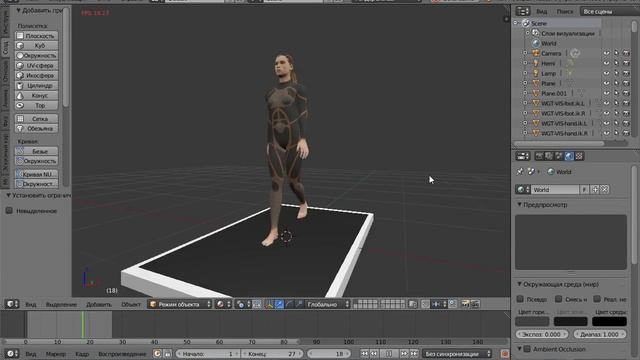
Task: Enable the Псевдо sky checkbox
Action: (520, 299)
